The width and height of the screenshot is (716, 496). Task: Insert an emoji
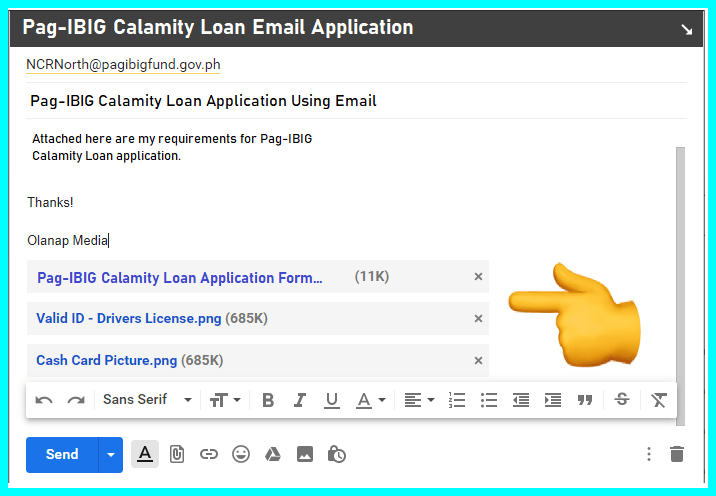click(241, 454)
